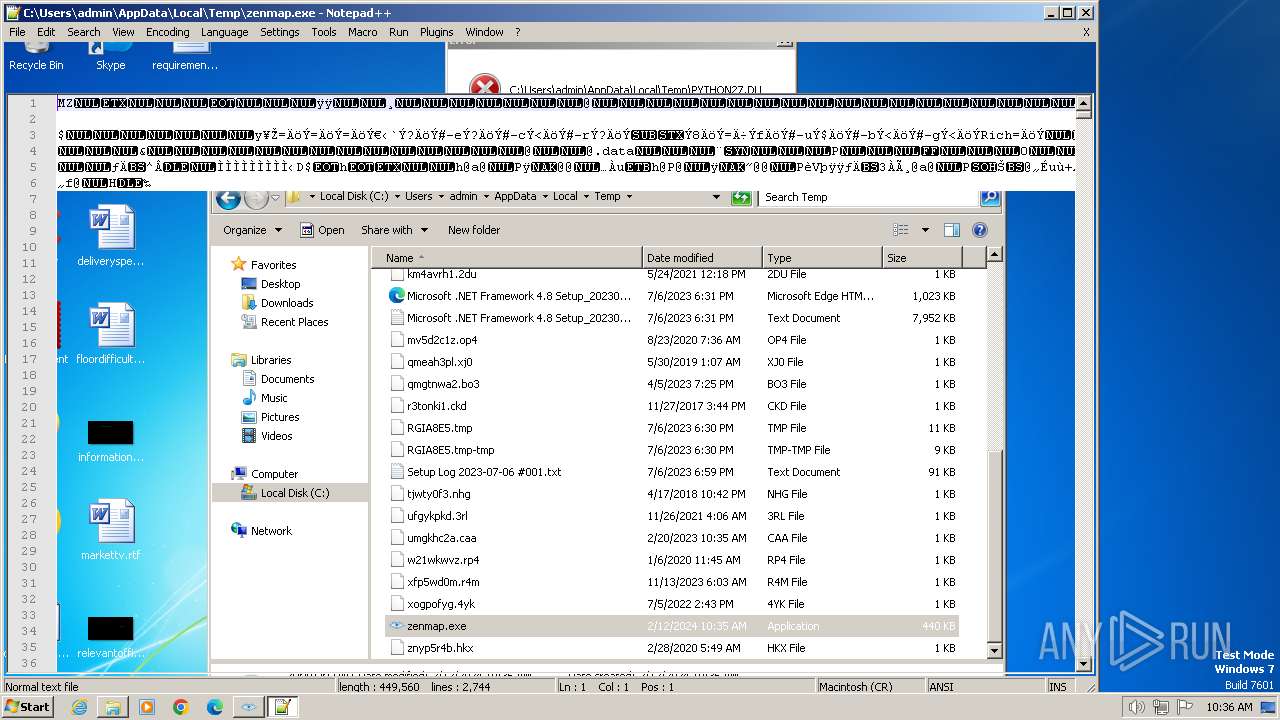Viewport: 1280px width, 720px height.
Task: Select Recent Places in the navigation pane
Action: pyautogui.click(x=294, y=322)
